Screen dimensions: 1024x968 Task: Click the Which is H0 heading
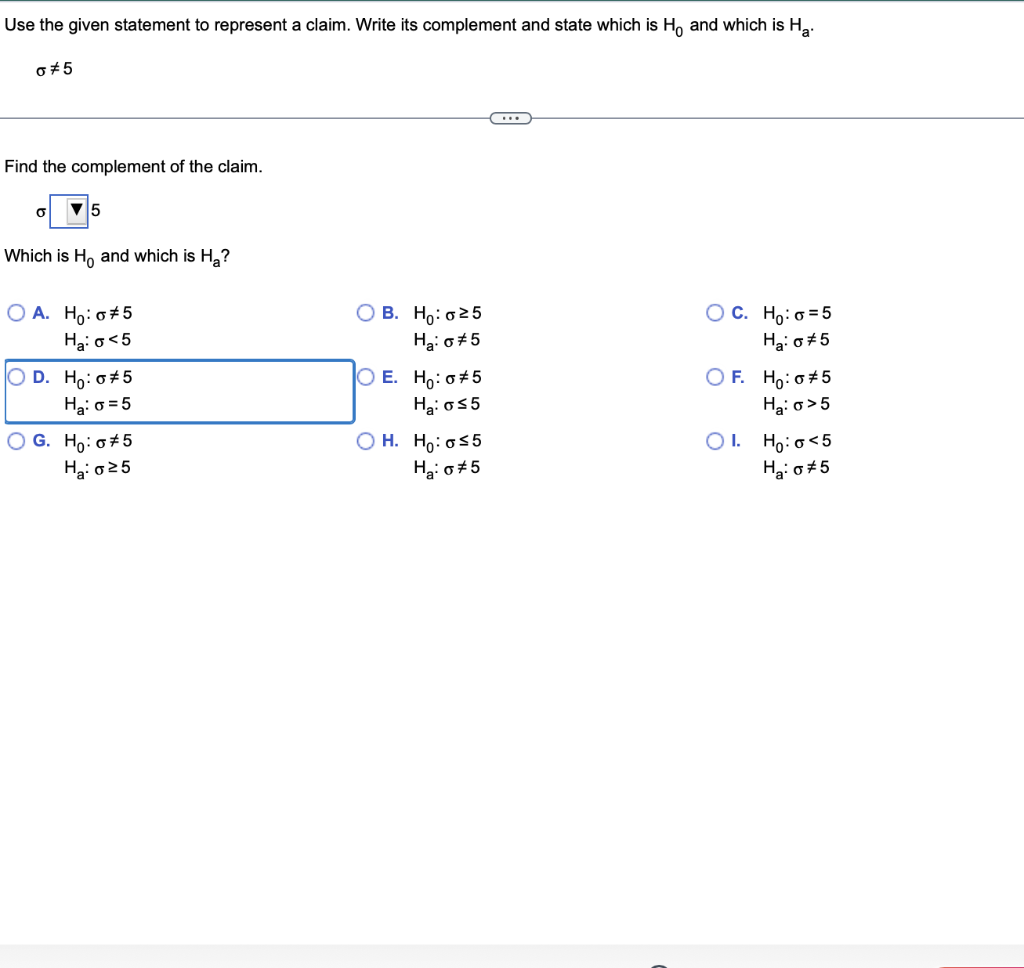117,256
